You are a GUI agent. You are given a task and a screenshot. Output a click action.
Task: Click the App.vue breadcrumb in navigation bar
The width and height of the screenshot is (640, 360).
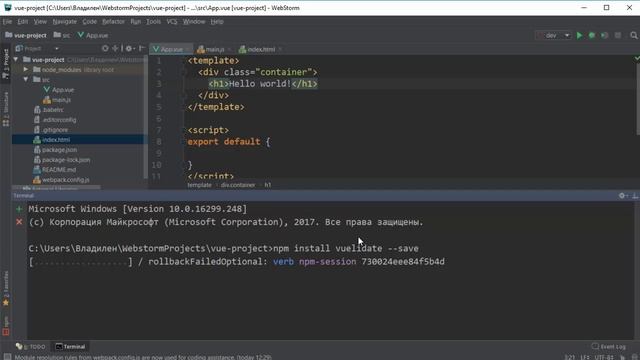93,36
